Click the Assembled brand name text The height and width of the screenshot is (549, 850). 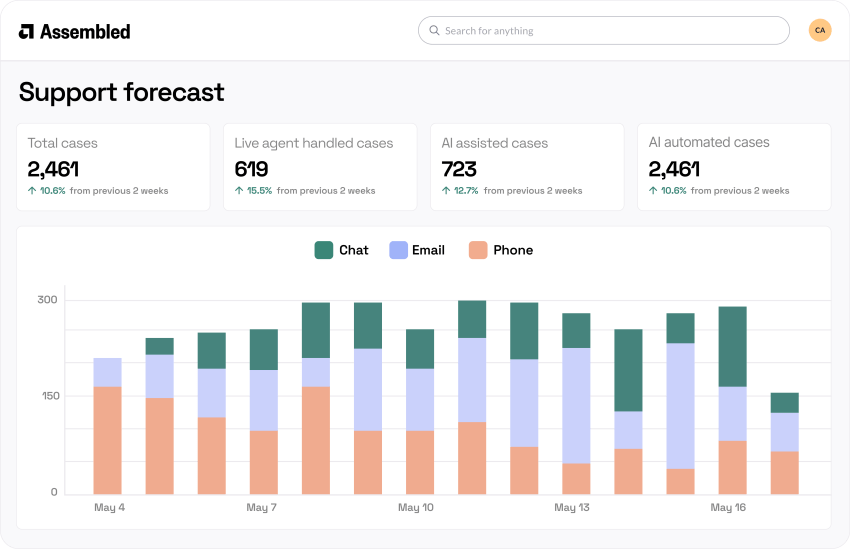85,31
